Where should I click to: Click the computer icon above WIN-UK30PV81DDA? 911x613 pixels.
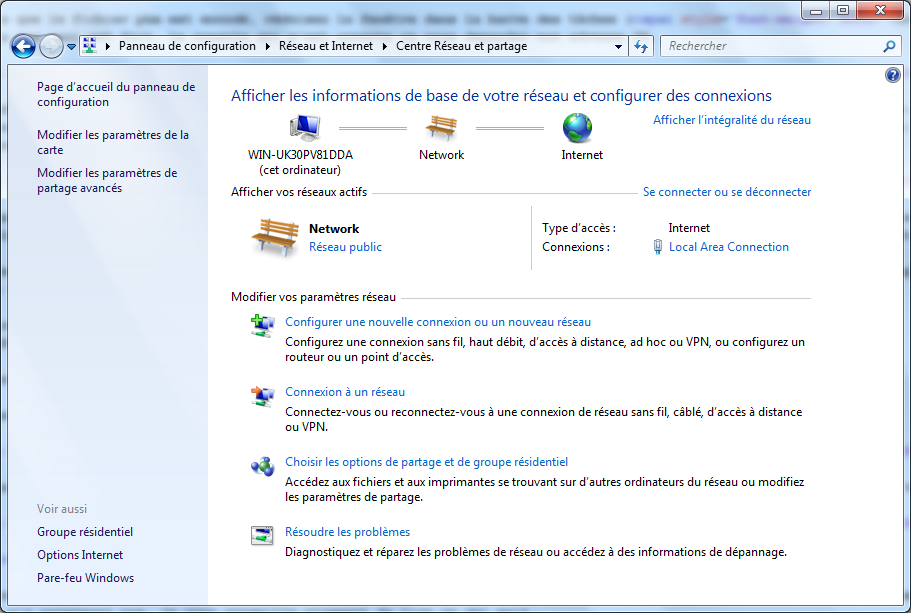tap(304, 127)
